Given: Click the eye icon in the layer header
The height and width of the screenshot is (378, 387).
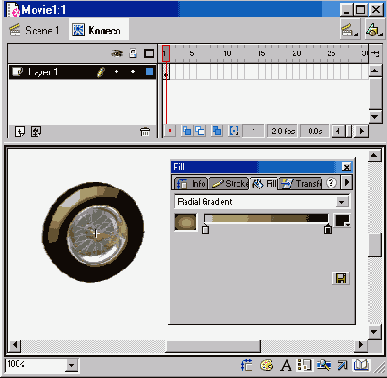Looking at the screenshot, I should pyautogui.click(x=117, y=53).
